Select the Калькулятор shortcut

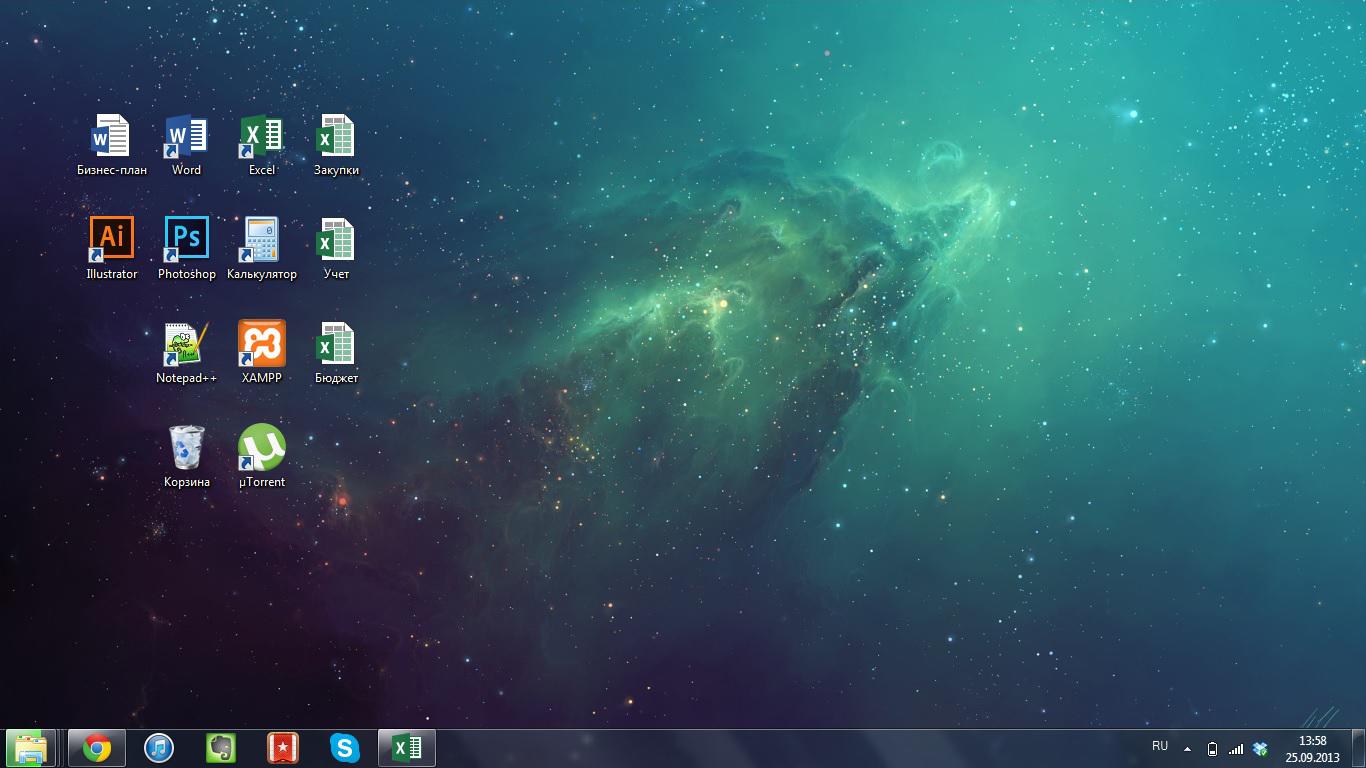coord(261,249)
